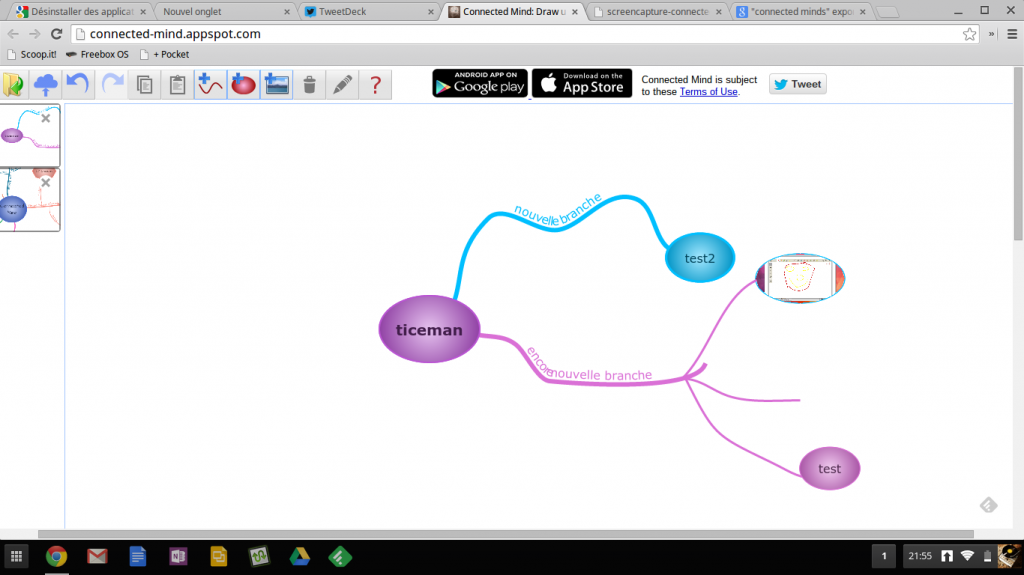Undo the last action
1024x575 pixels.
pos(78,85)
